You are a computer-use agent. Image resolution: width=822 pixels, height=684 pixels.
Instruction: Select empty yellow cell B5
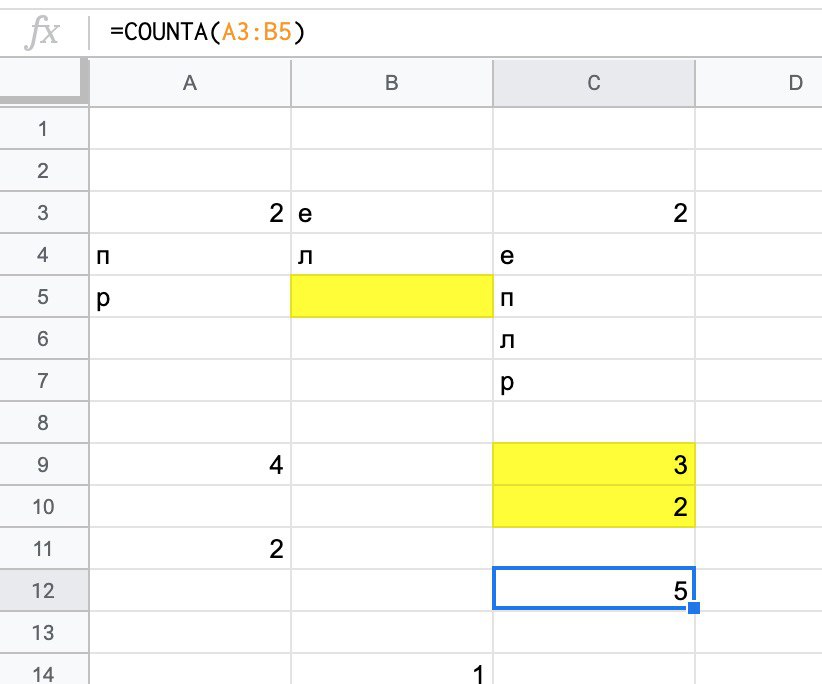click(392, 297)
